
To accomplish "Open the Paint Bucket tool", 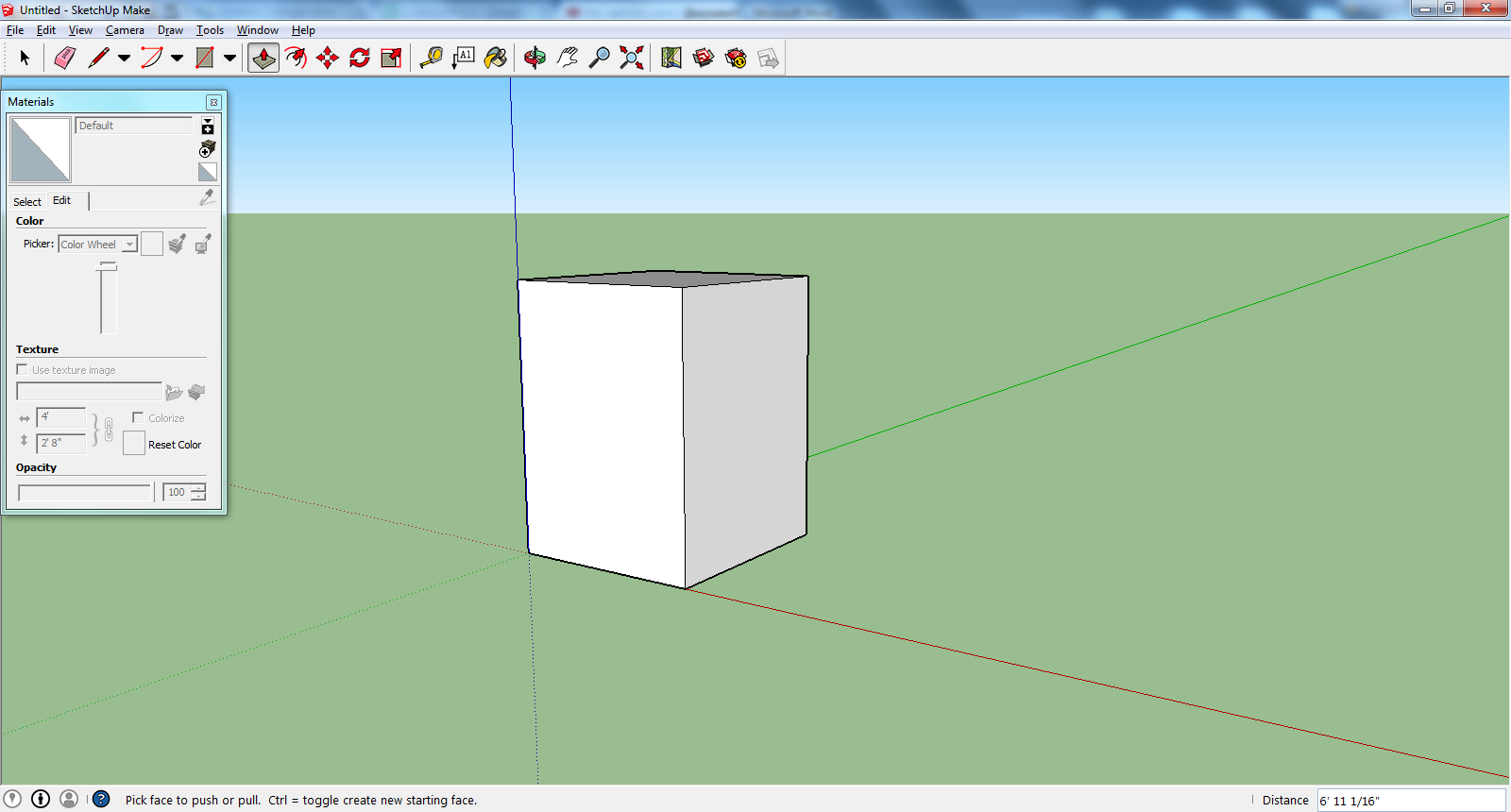I will coord(495,58).
